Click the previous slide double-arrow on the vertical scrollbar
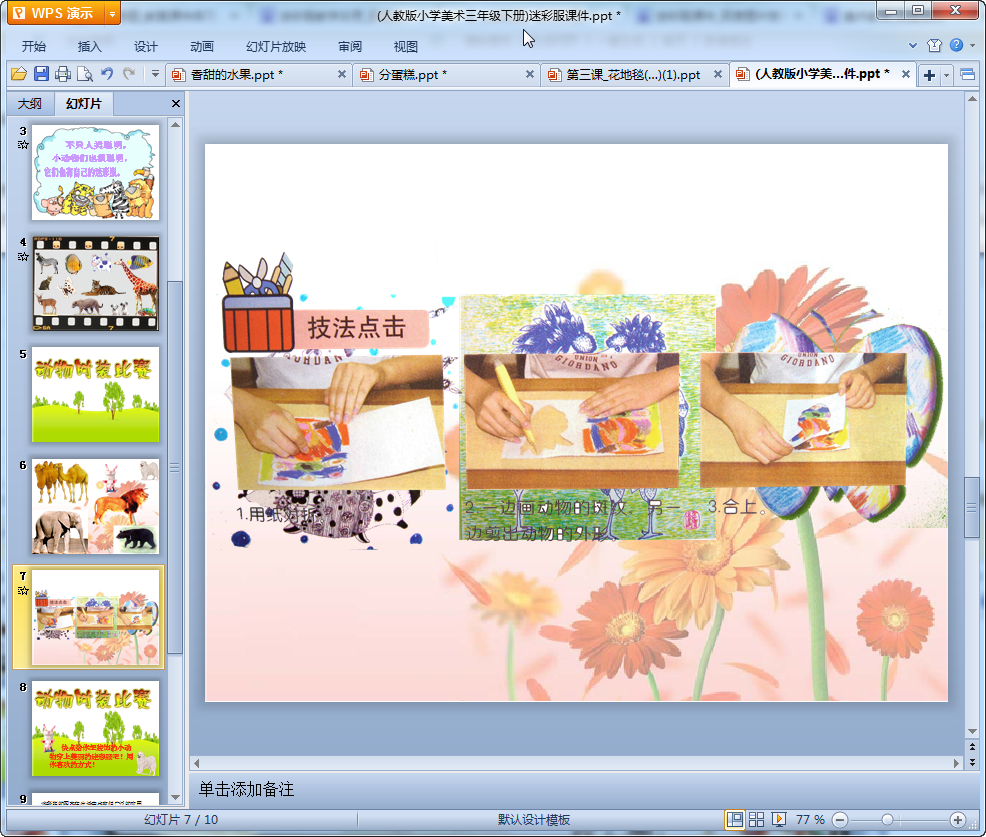This screenshot has height=837, width=986. pos(972,747)
